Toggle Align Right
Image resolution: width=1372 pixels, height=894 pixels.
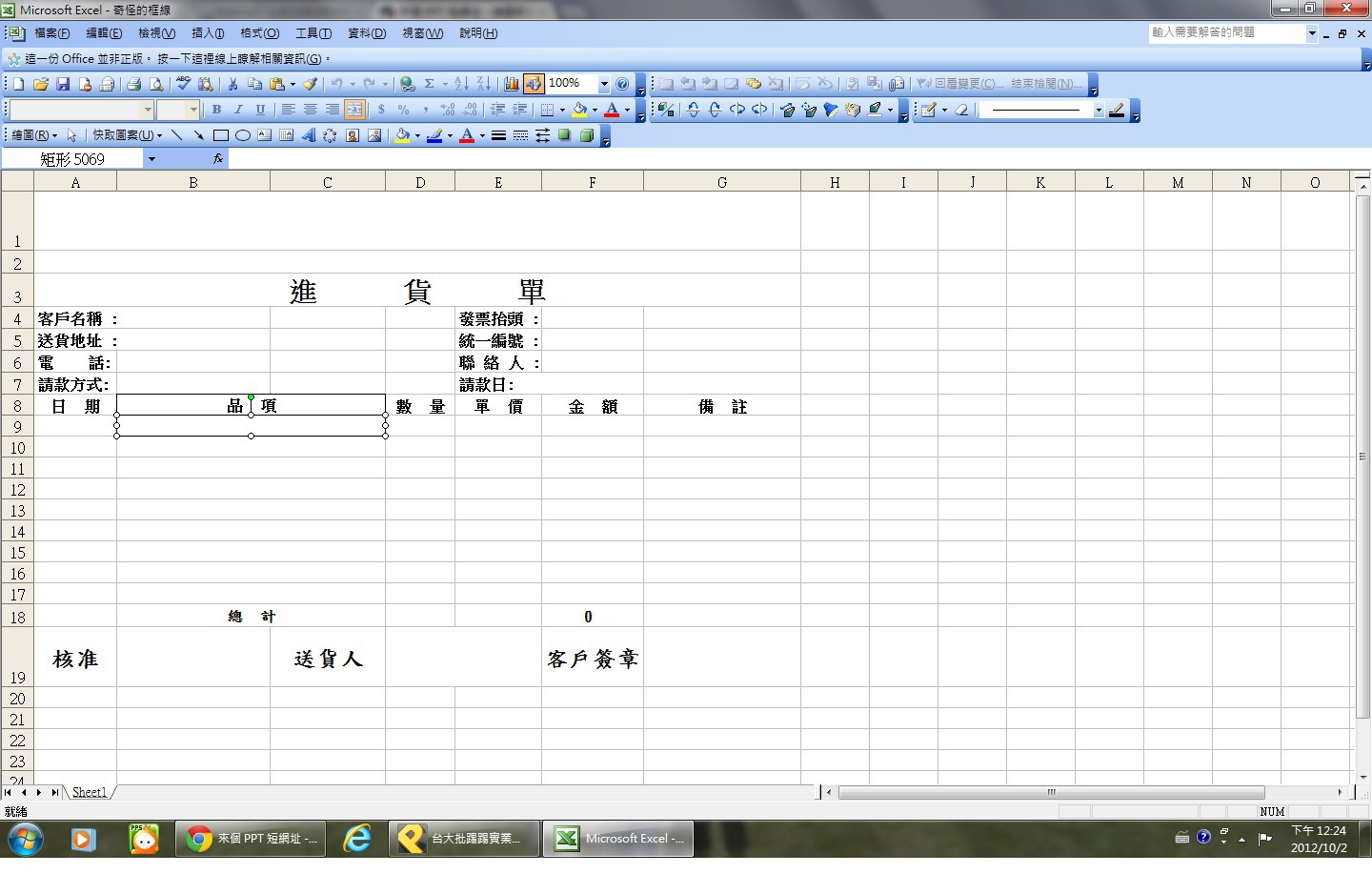click(332, 110)
